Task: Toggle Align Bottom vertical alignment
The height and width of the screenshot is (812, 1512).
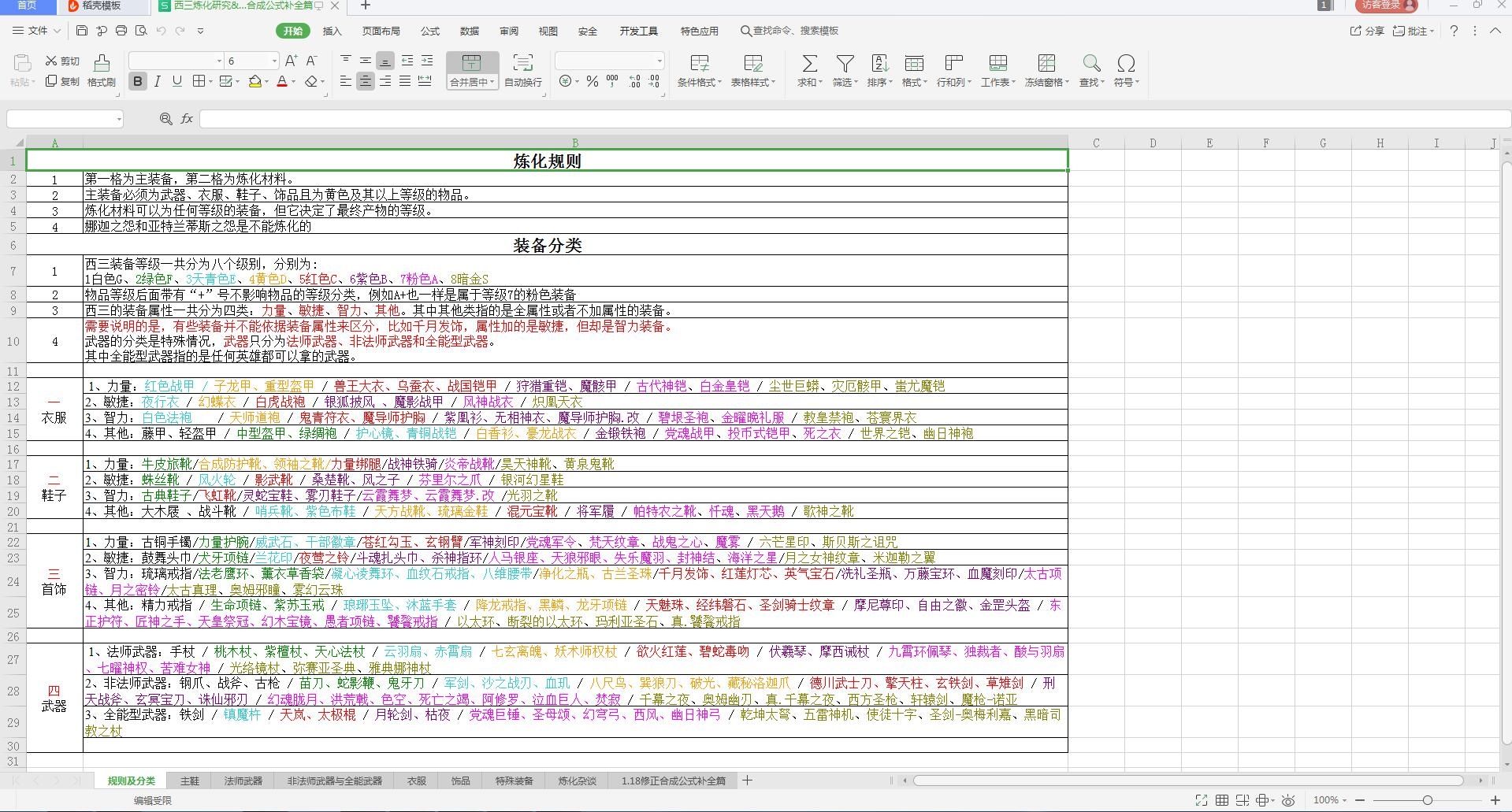Action: coord(385,61)
